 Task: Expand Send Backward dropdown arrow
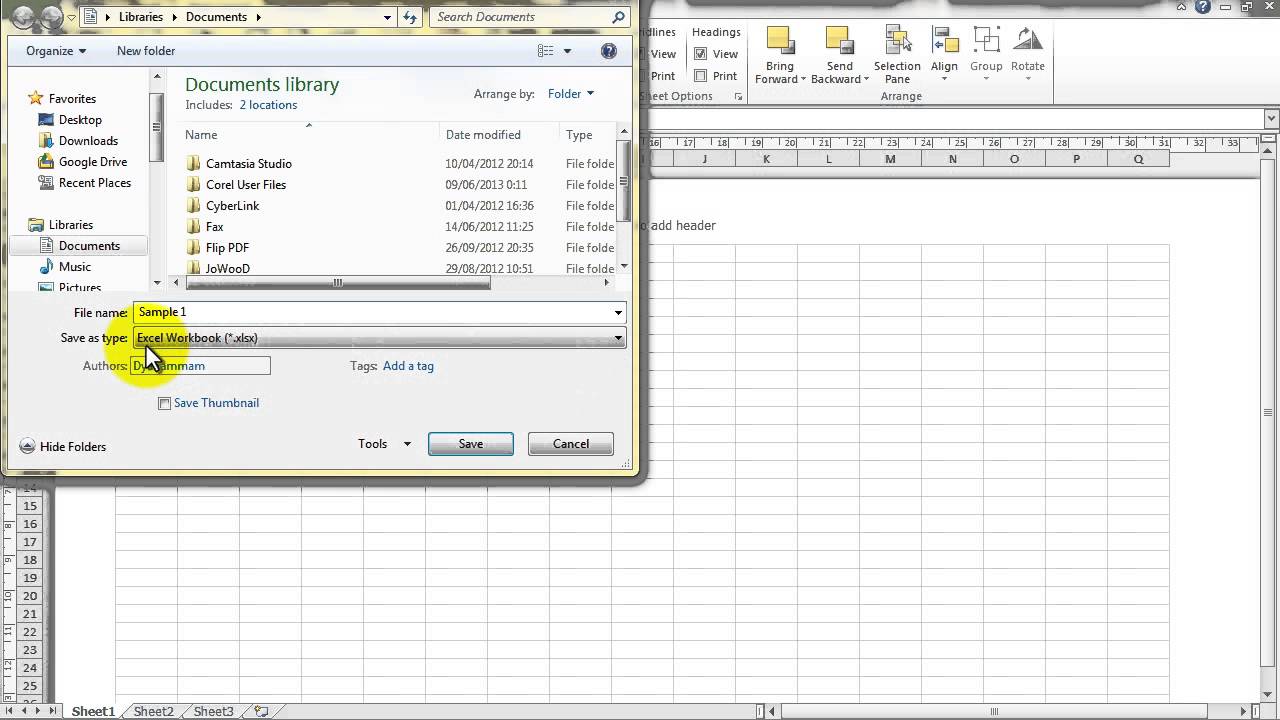[x=865, y=80]
